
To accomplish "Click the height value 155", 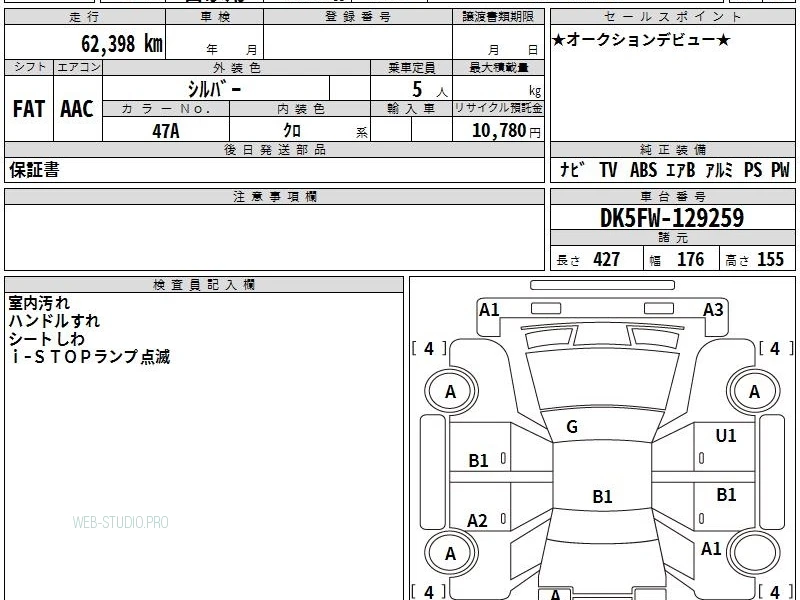I will [x=770, y=259].
